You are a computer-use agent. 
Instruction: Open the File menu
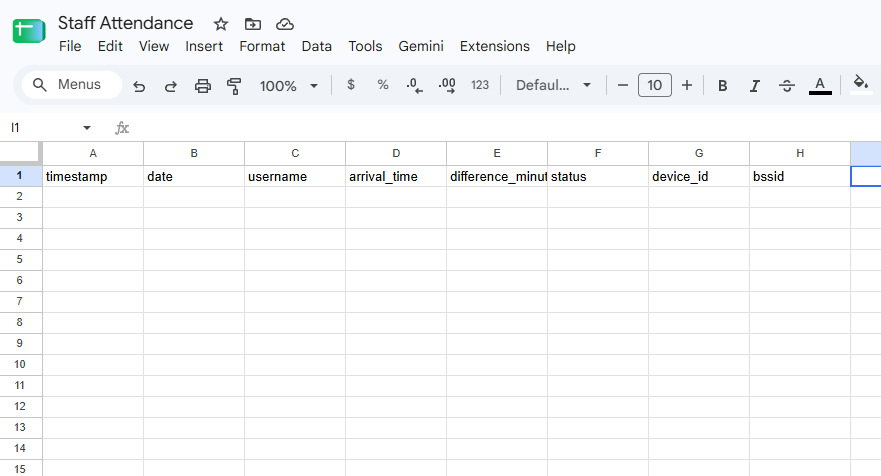(x=70, y=46)
